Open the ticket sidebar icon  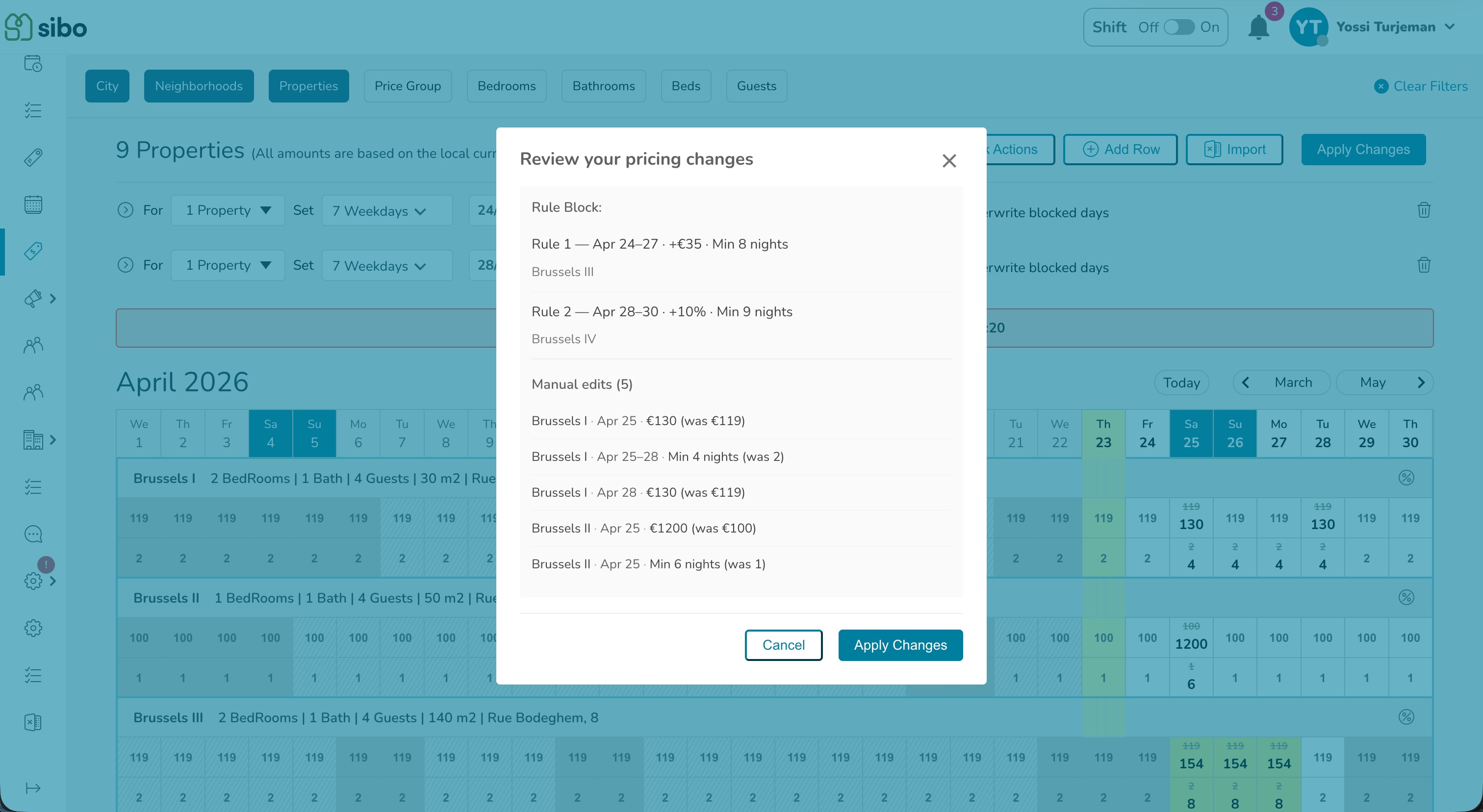click(x=33, y=157)
